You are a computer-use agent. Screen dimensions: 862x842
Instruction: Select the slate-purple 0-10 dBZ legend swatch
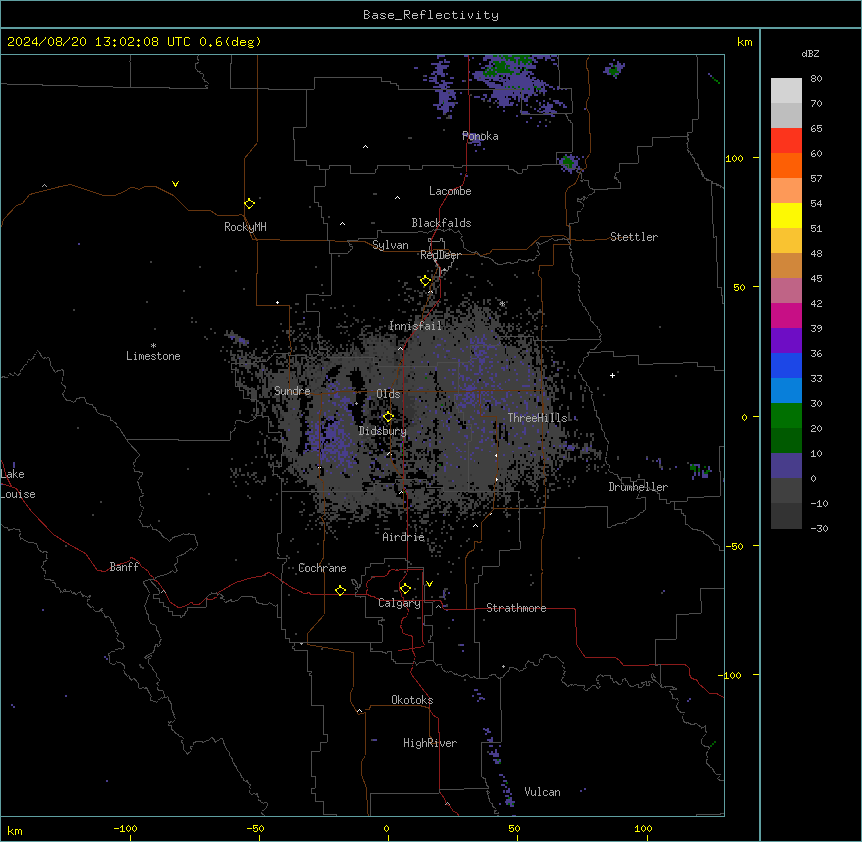(x=786, y=466)
